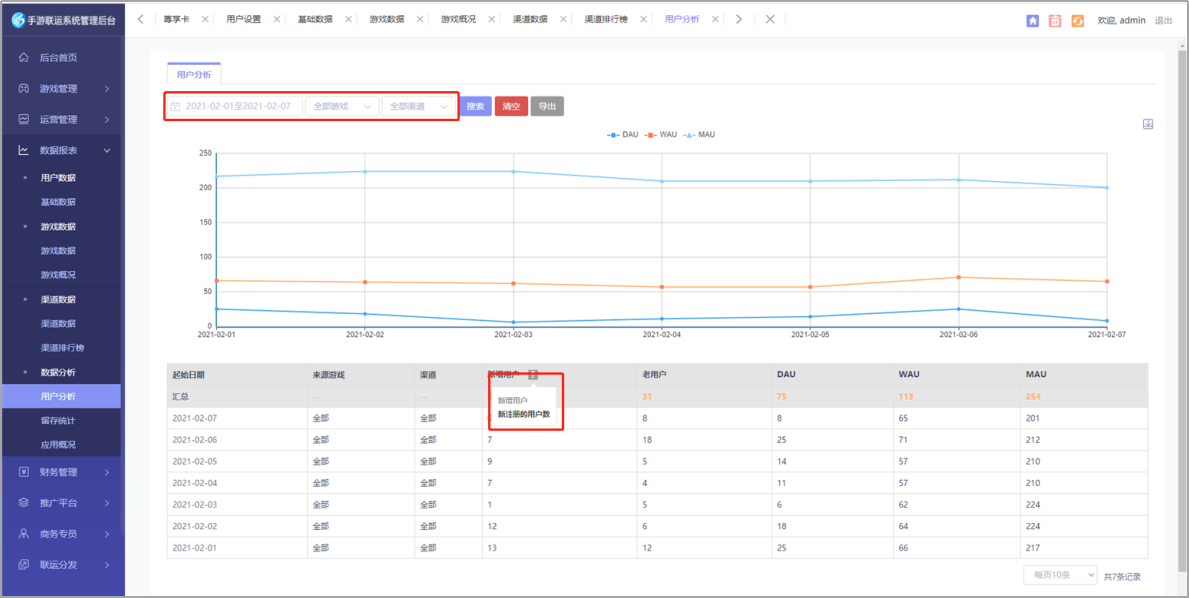
Task: Close the active 用户分析 tab in tab bar
Action: [x=714, y=20]
